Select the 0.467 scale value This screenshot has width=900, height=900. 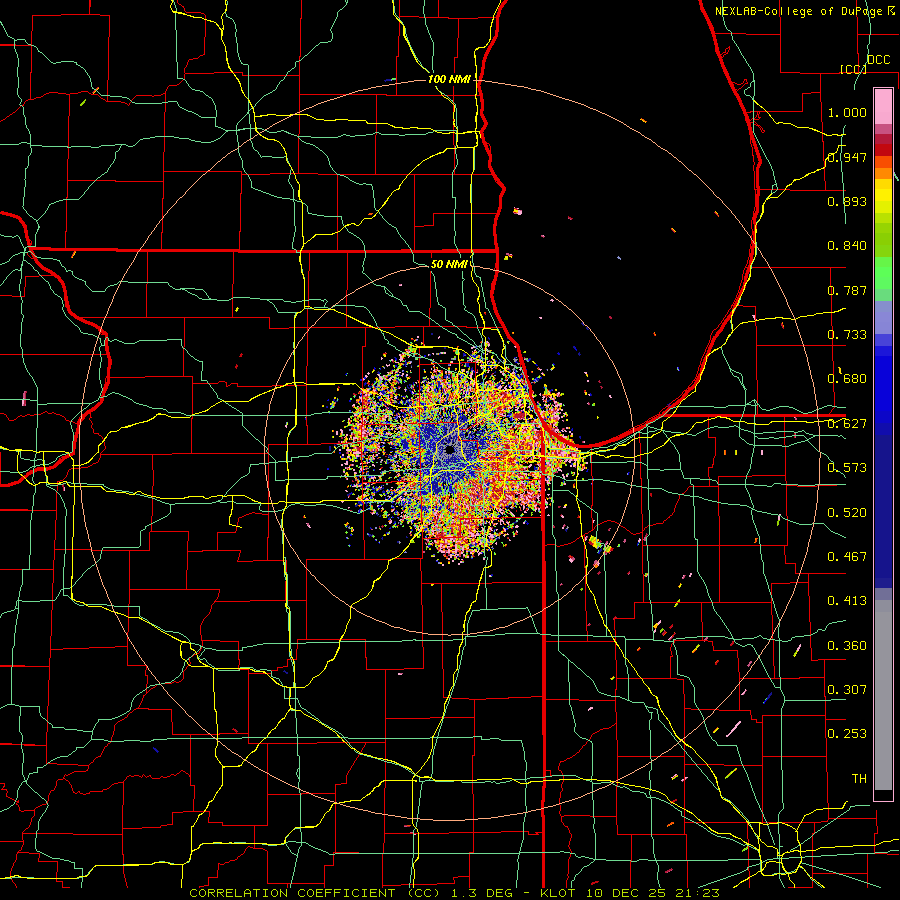pos(847,557)
